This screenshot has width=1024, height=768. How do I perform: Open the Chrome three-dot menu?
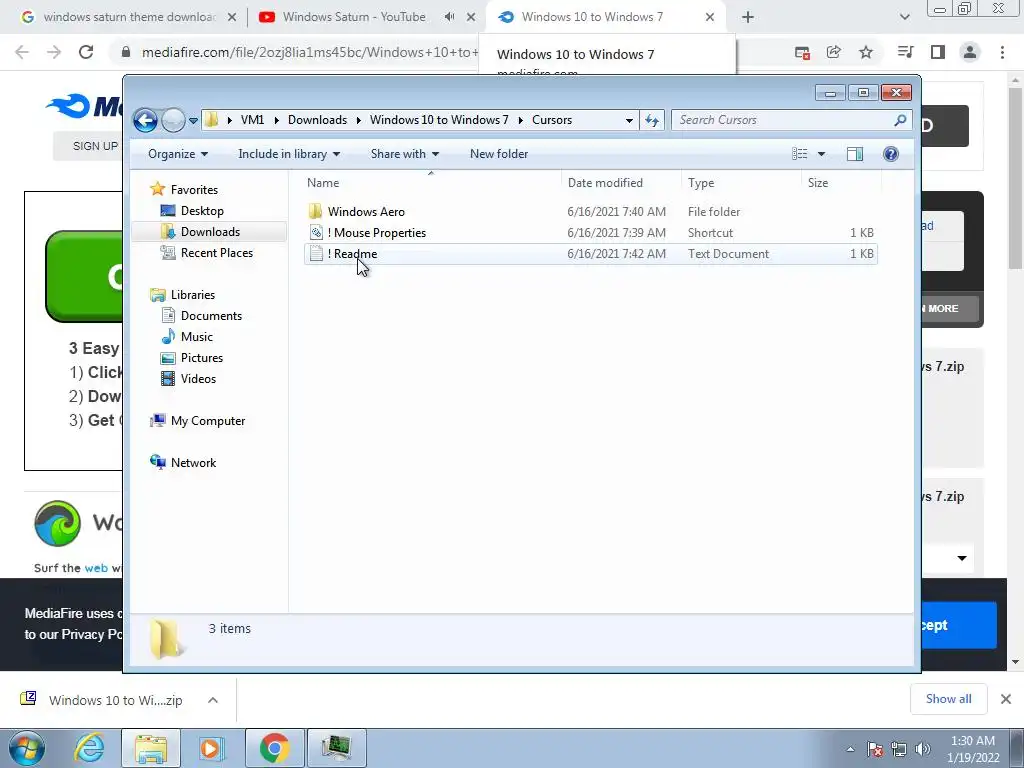1002,52
